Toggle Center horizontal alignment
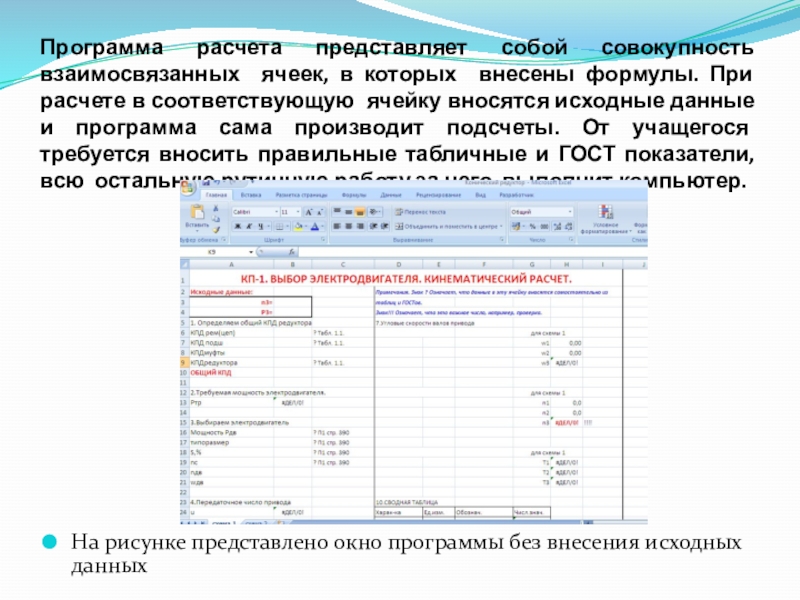Screen dimensions: 800x600 click(x=348, y=226)
